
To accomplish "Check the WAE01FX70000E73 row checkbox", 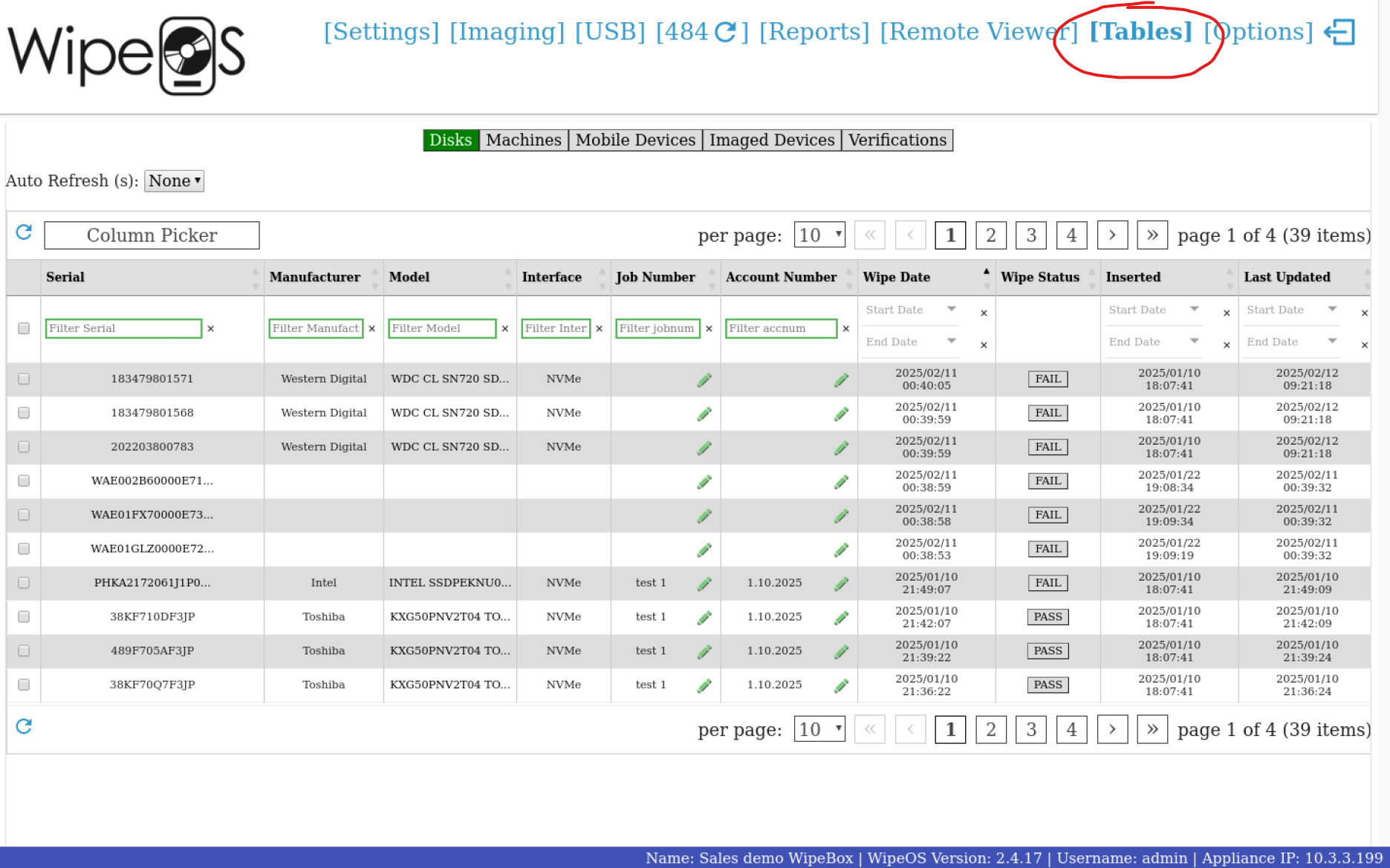I will [x=24, y=515].
